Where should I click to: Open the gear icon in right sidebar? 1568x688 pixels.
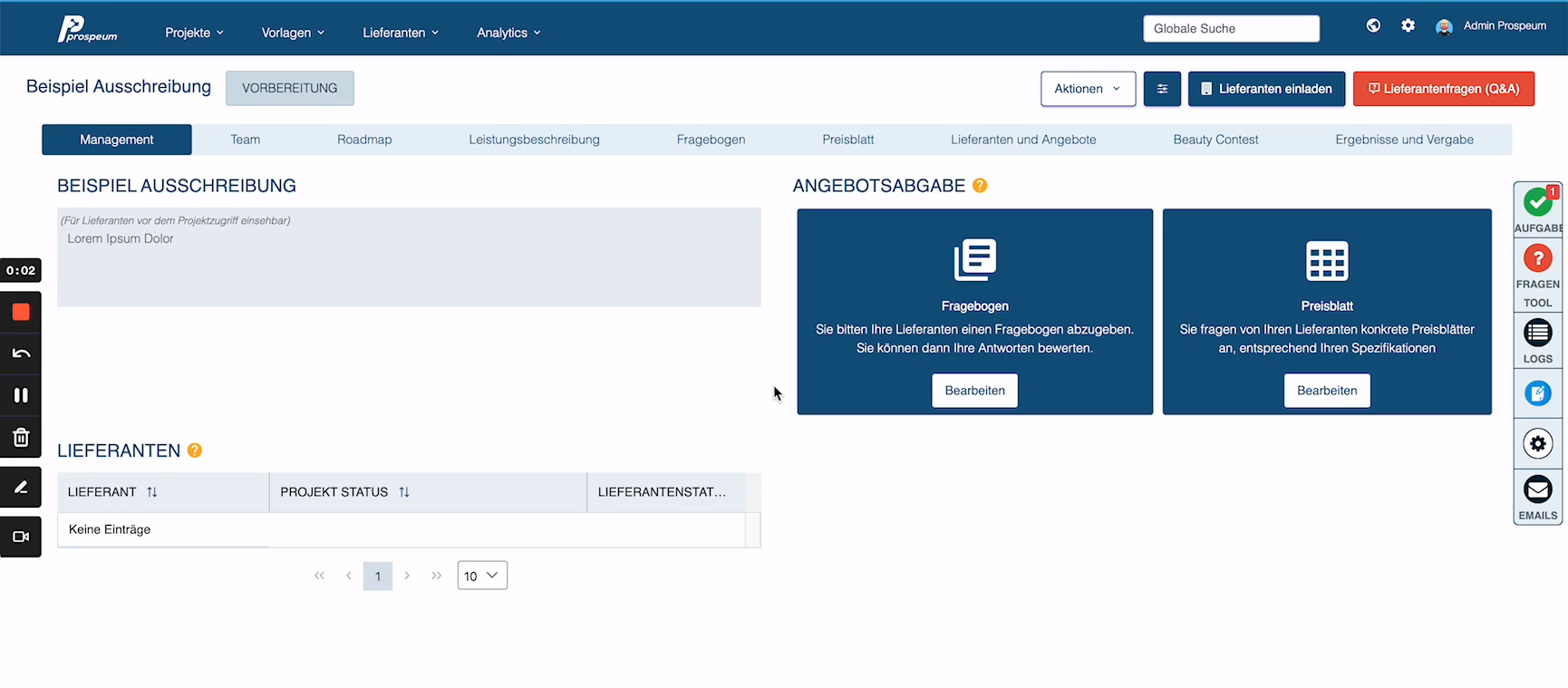coord(1537,444)
